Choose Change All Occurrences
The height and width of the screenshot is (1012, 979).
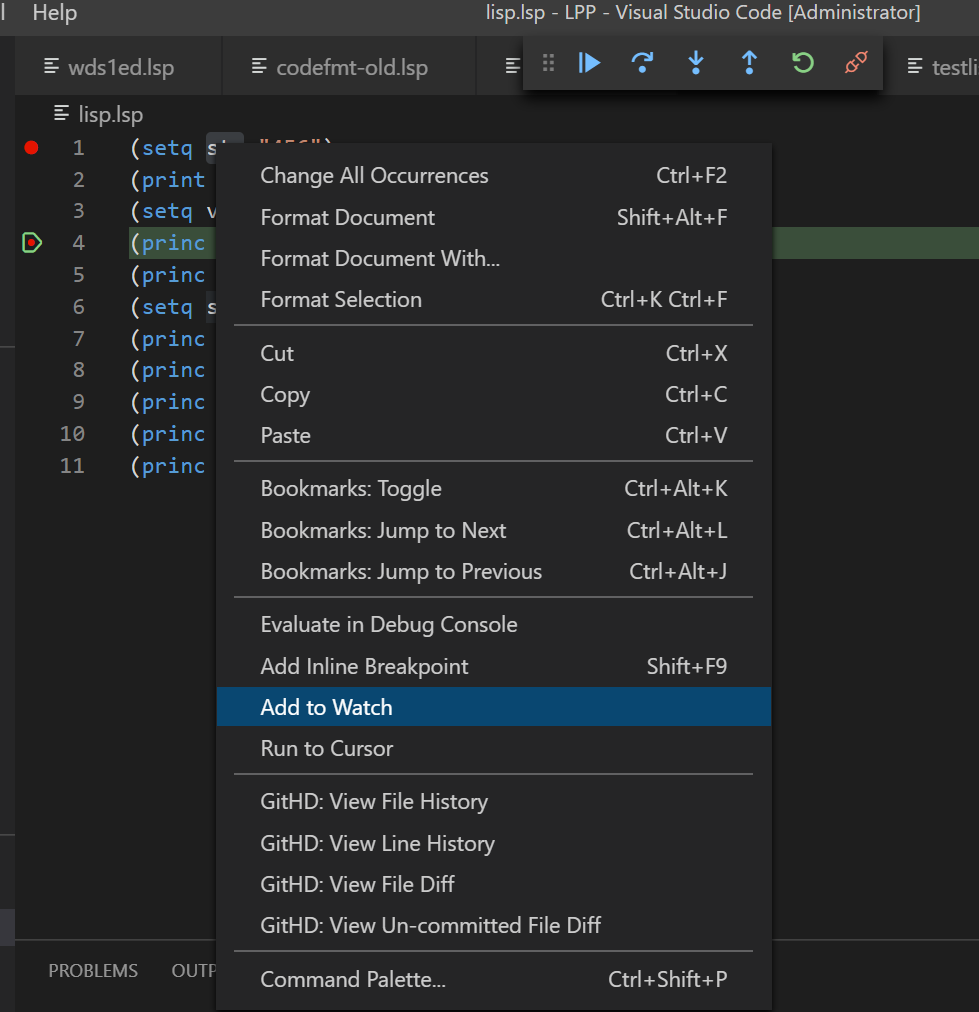[x=494, y=176]
